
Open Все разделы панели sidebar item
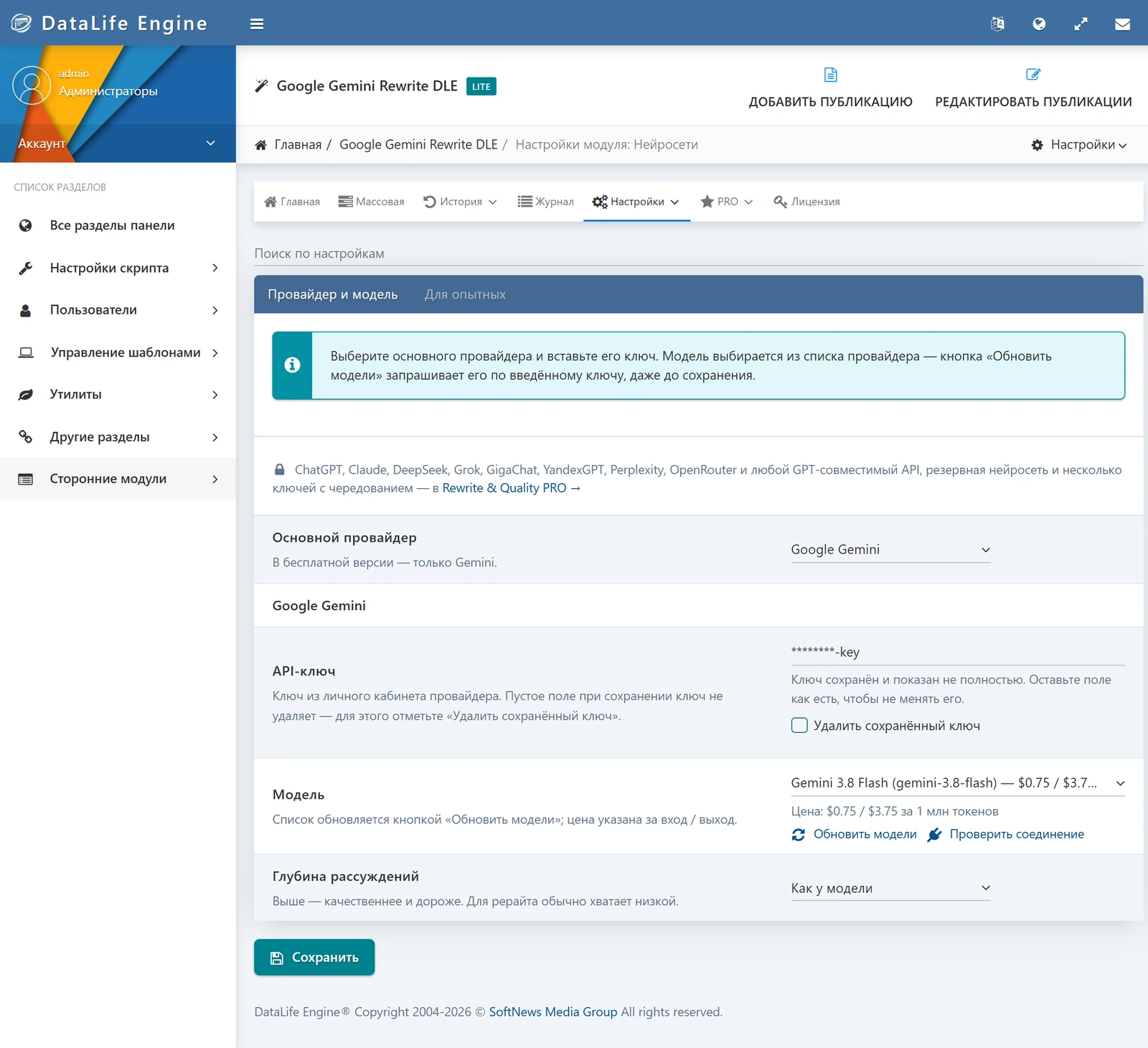coord(118,225)
